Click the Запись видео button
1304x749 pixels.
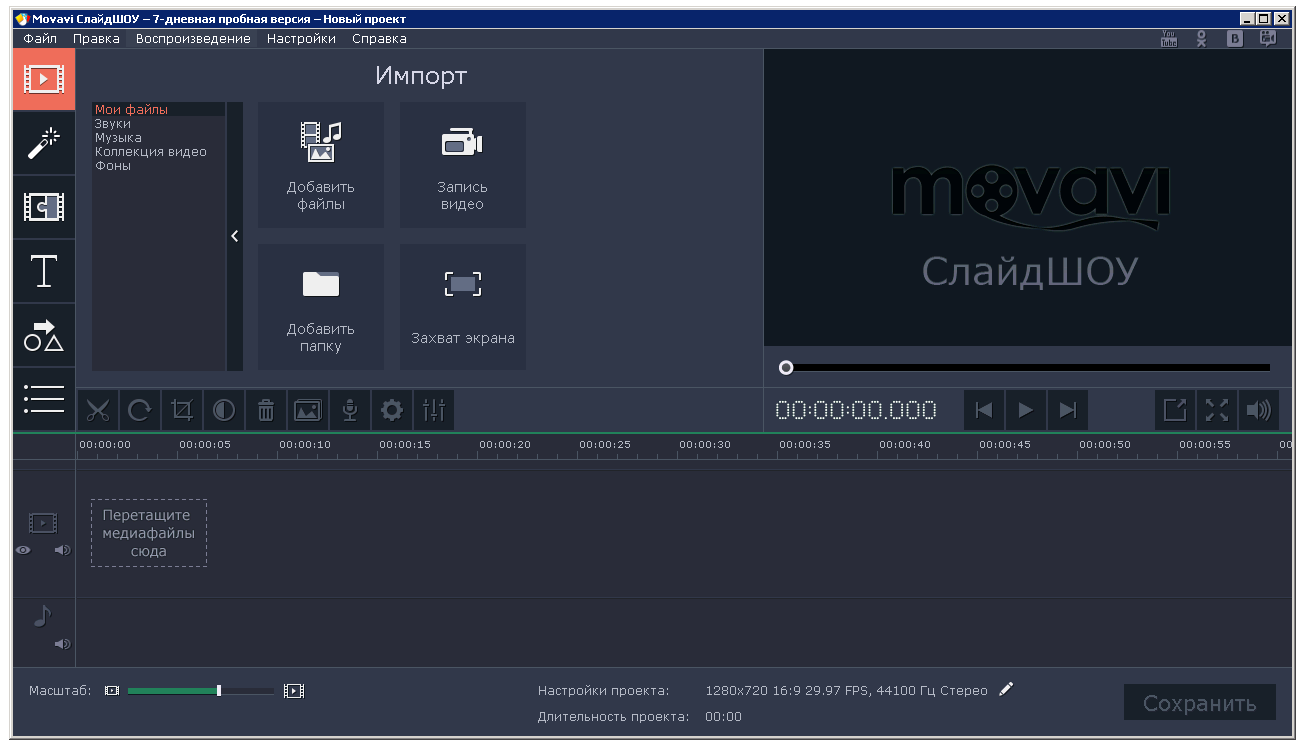pyautogui.click(x=463, y=165)
